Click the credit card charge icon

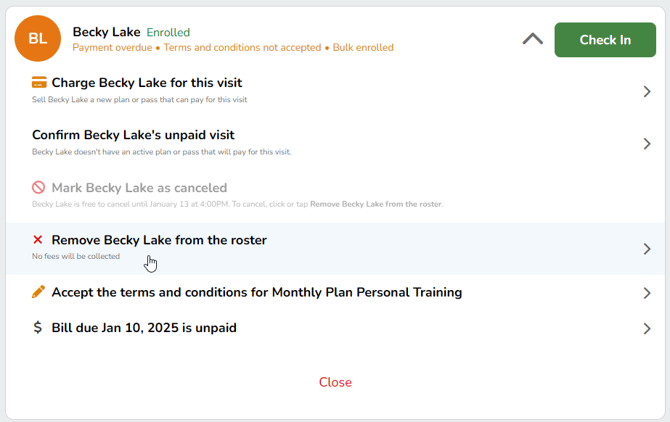click(39, 83)
